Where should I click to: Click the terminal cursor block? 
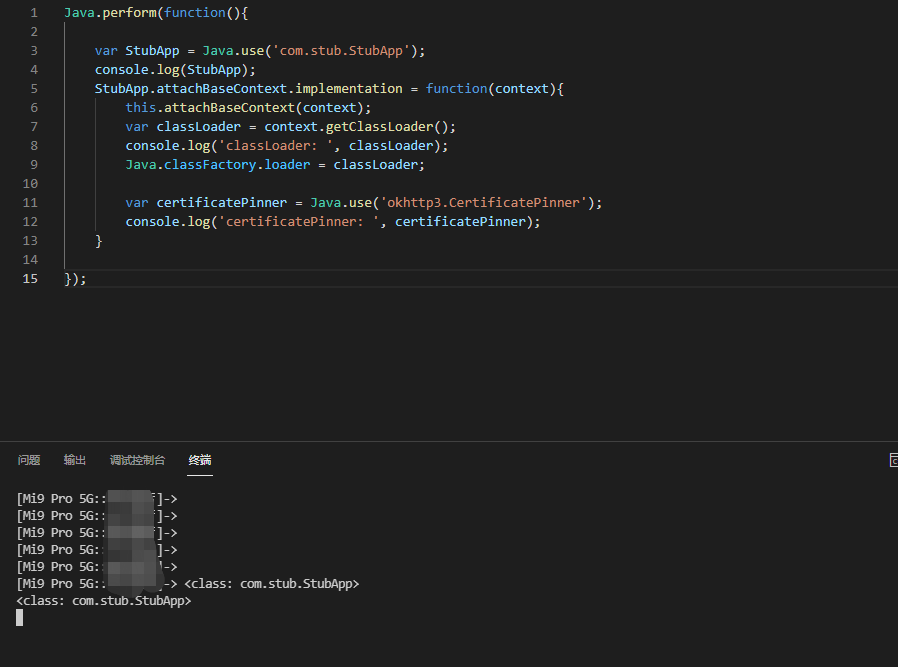point(19,618)
